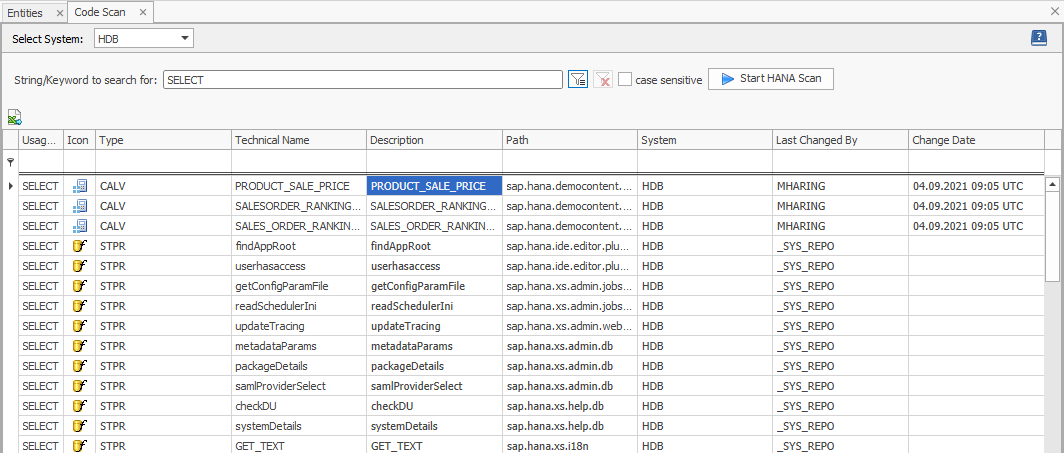Click the STPR icon in findAppRoot row
This screenshot has height=453, width=1064.
pyautogui.click(x=80, y=246)
